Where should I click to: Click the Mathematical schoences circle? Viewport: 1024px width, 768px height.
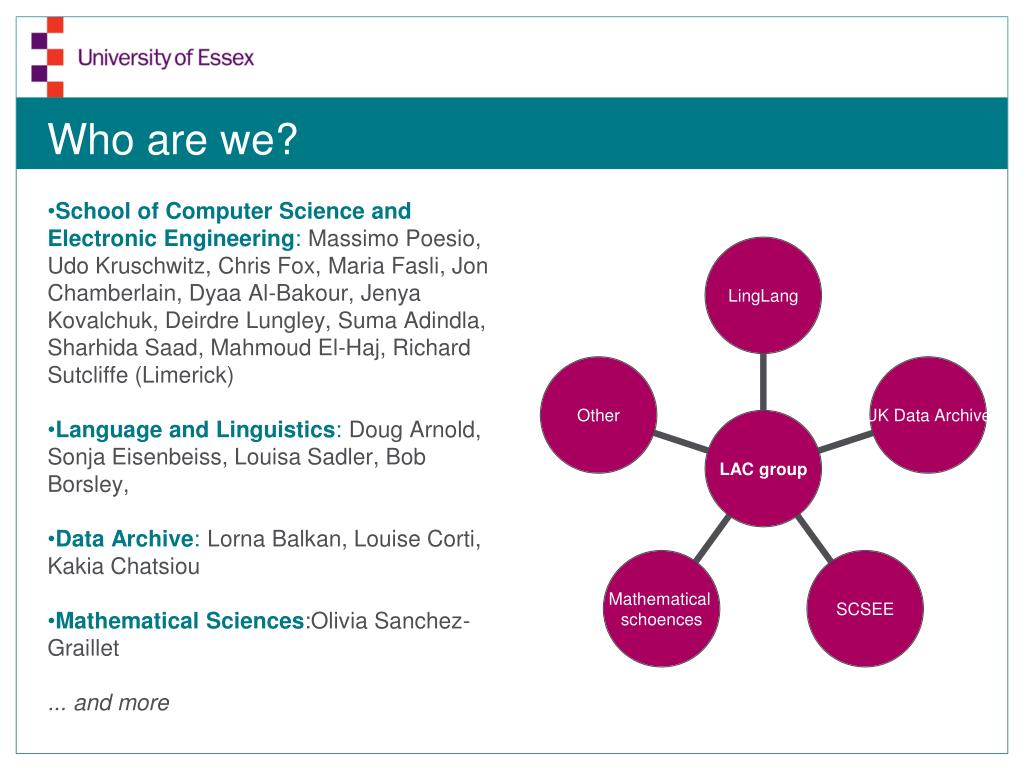tap(661, 609)
